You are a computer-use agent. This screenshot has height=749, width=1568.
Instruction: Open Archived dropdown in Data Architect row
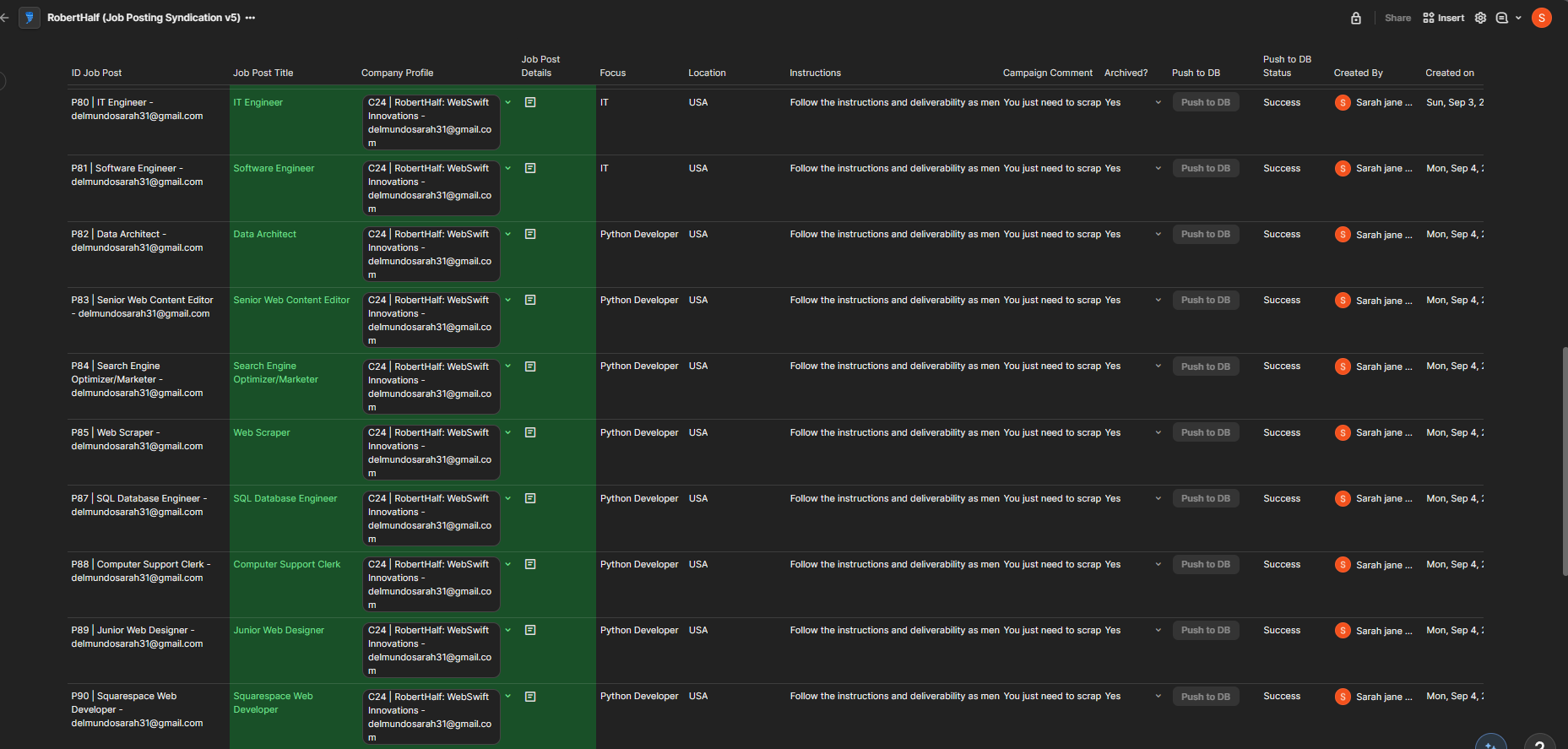click(1158, 234)
